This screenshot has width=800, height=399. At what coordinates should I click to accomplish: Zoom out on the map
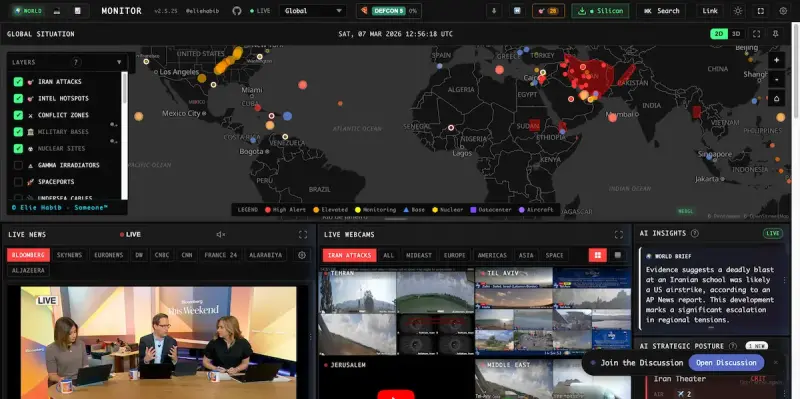pyautogui.click(x=777, y=80)
